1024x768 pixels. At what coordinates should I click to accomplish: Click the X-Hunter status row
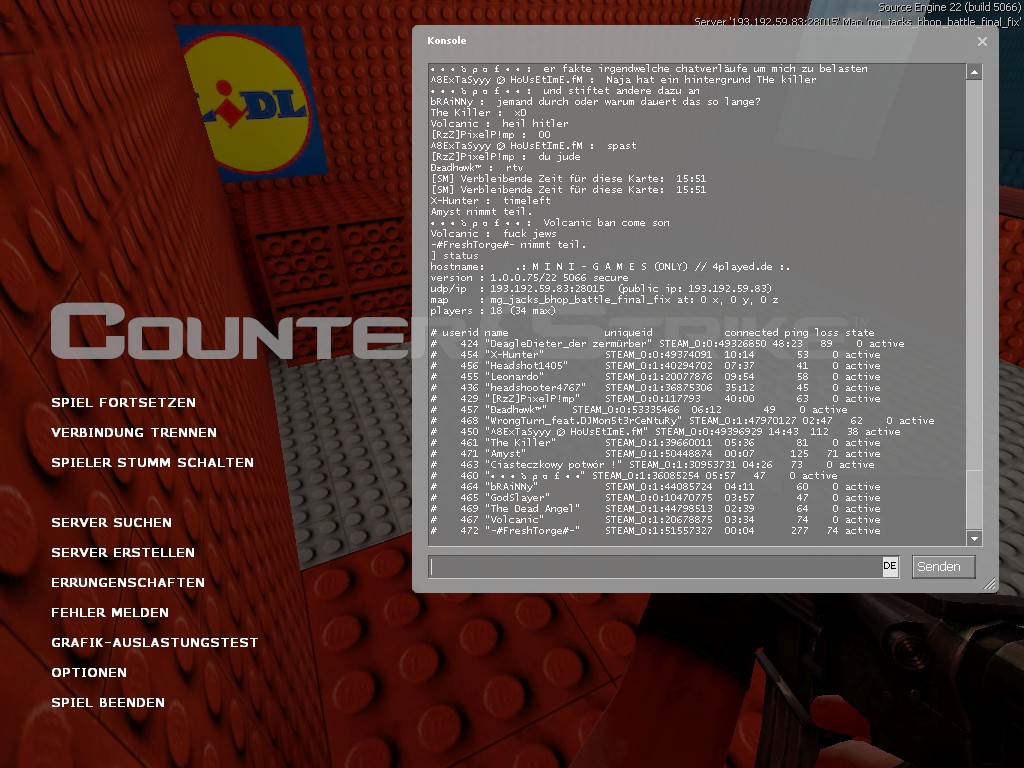(x=656, y=355)
